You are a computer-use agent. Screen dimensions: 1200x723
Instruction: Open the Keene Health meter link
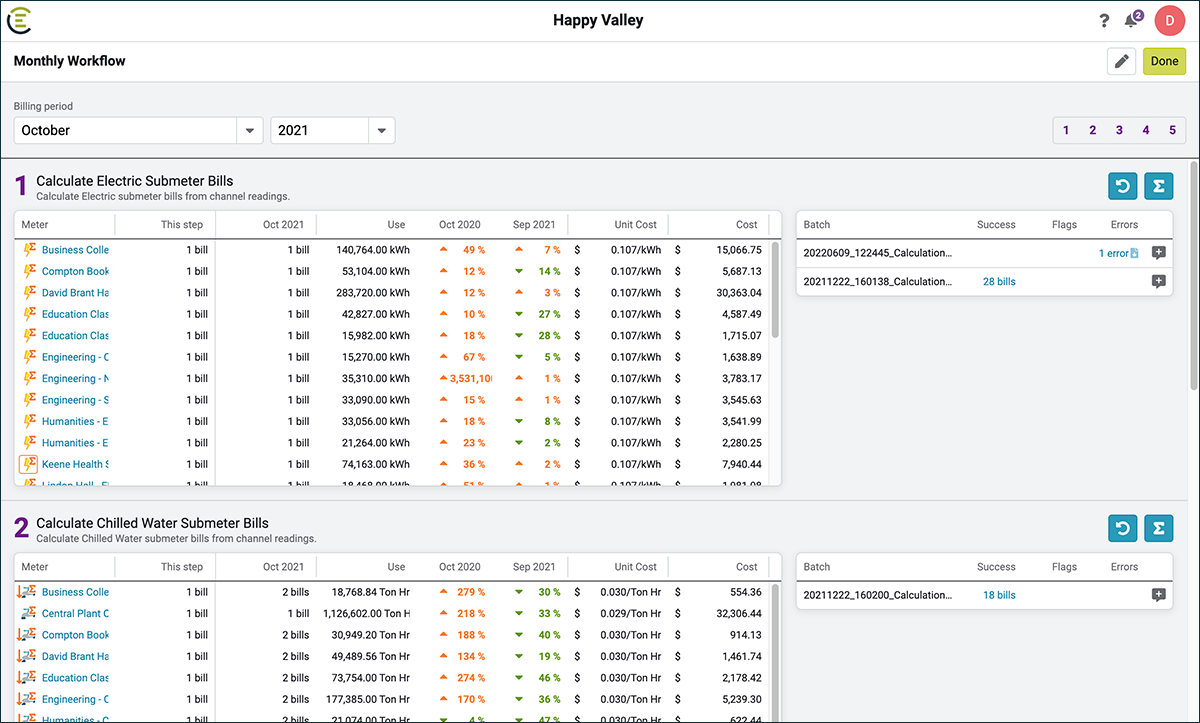[x=75, y=464]
